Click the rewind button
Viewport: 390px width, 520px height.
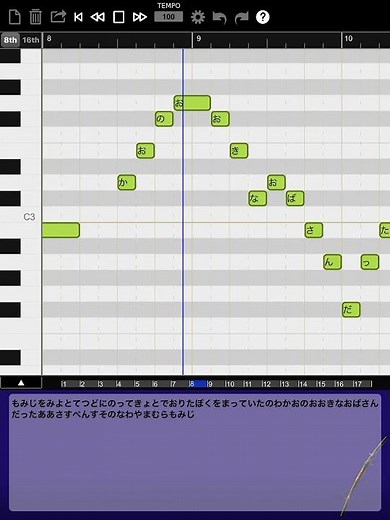point(98,17)
